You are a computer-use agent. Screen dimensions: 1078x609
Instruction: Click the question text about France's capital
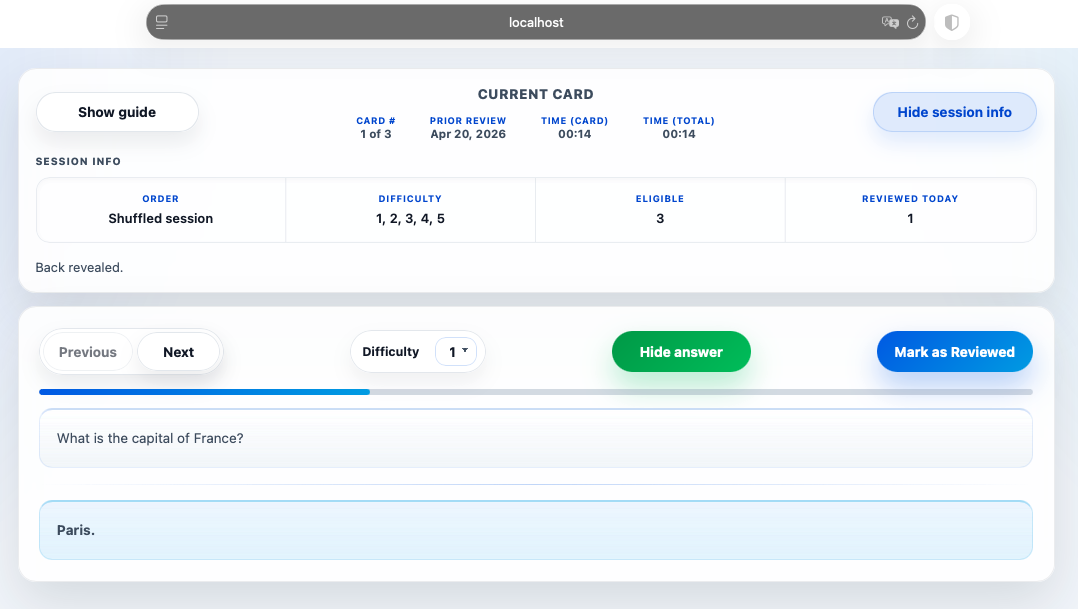[150, 438]
